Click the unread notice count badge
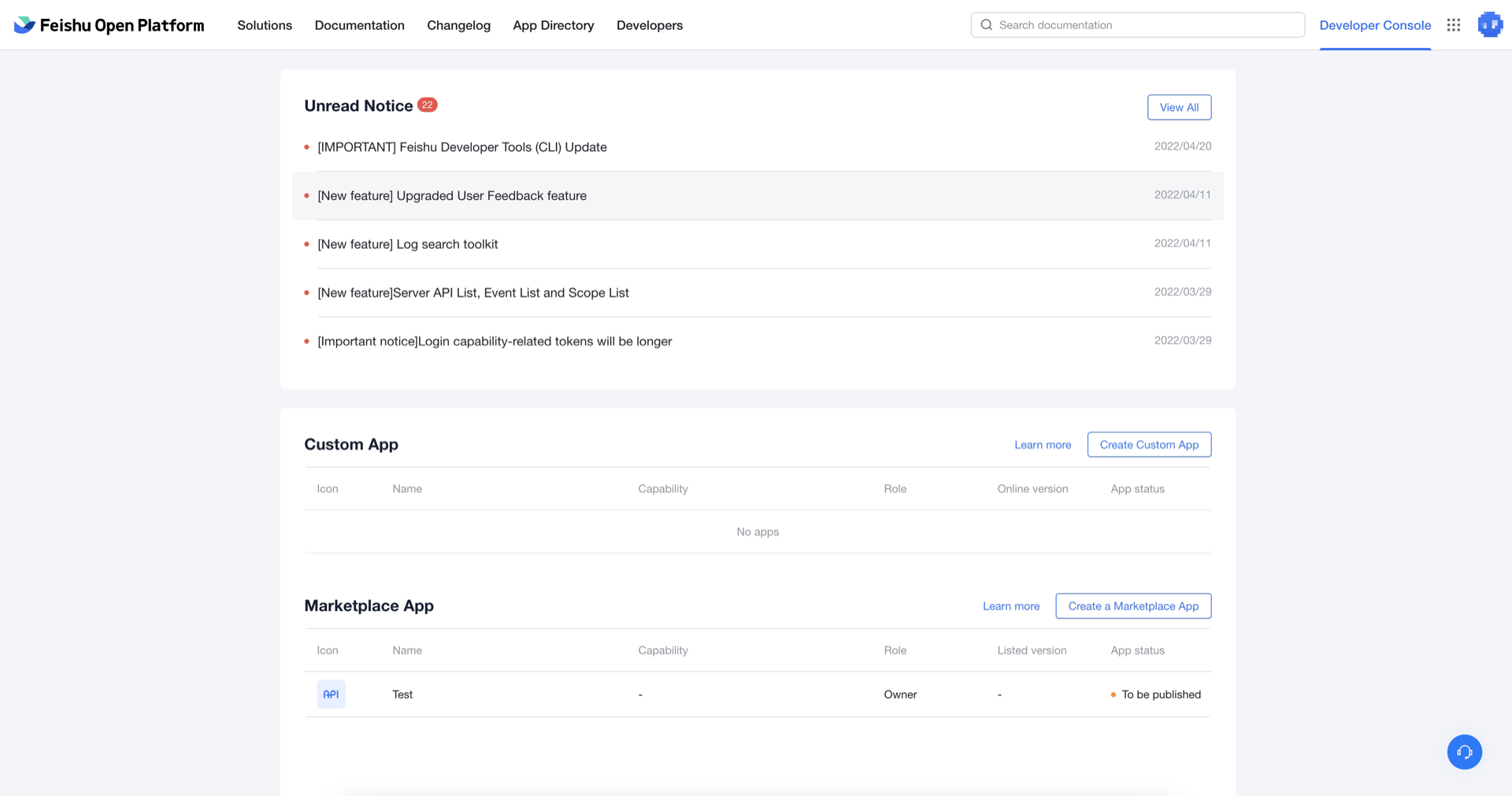This screenshot has width=1512, height=796. pos(427,105)
